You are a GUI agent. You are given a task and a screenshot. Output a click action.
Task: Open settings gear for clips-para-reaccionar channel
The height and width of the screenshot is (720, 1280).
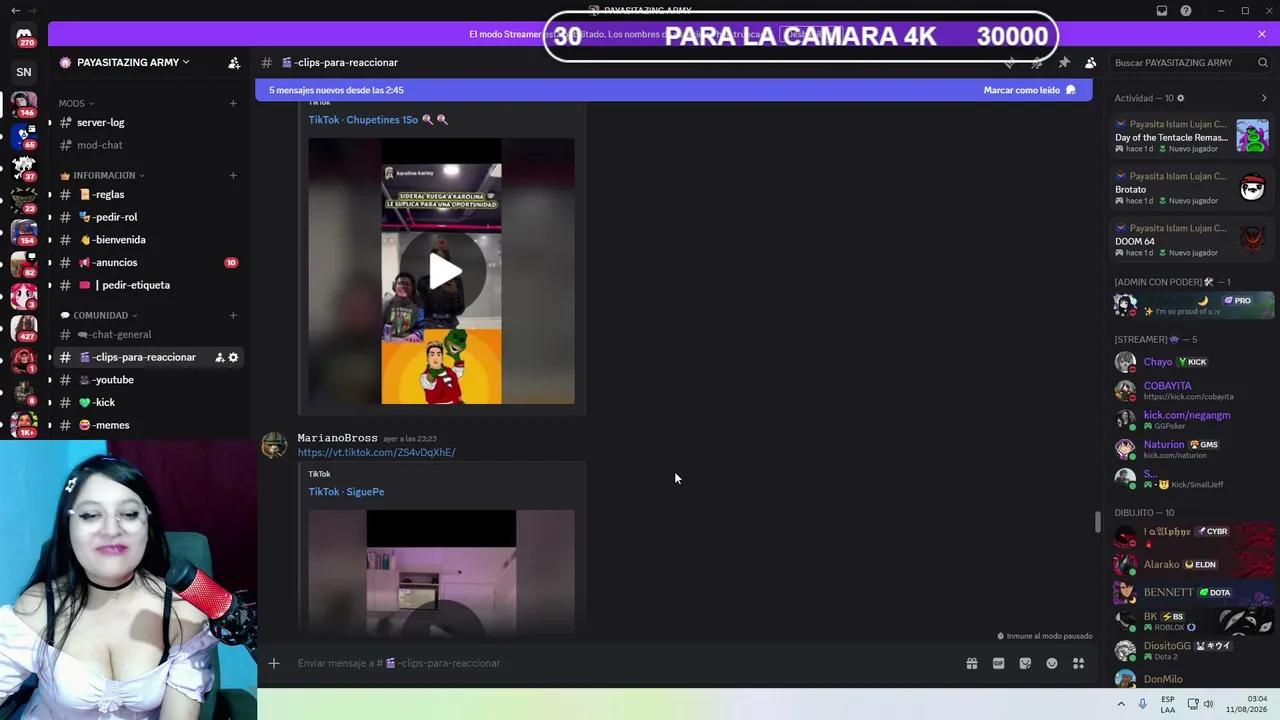coord(234,357)
